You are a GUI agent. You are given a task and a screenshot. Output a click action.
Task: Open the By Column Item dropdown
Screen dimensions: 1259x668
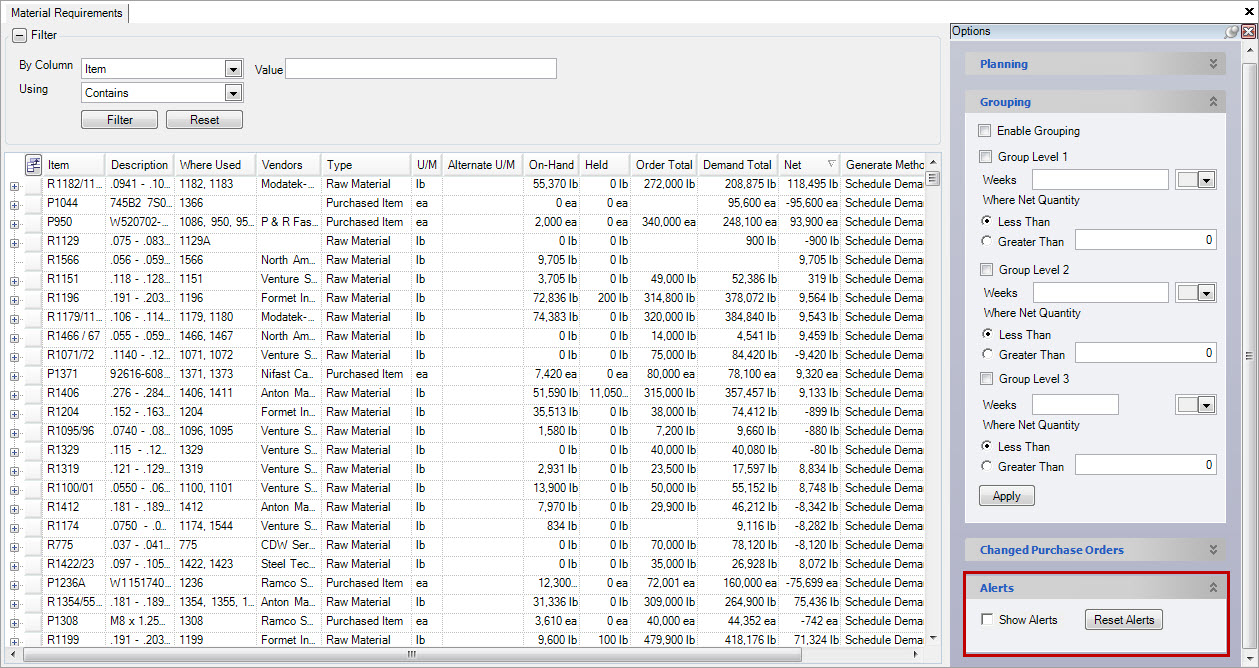point(233,69)
